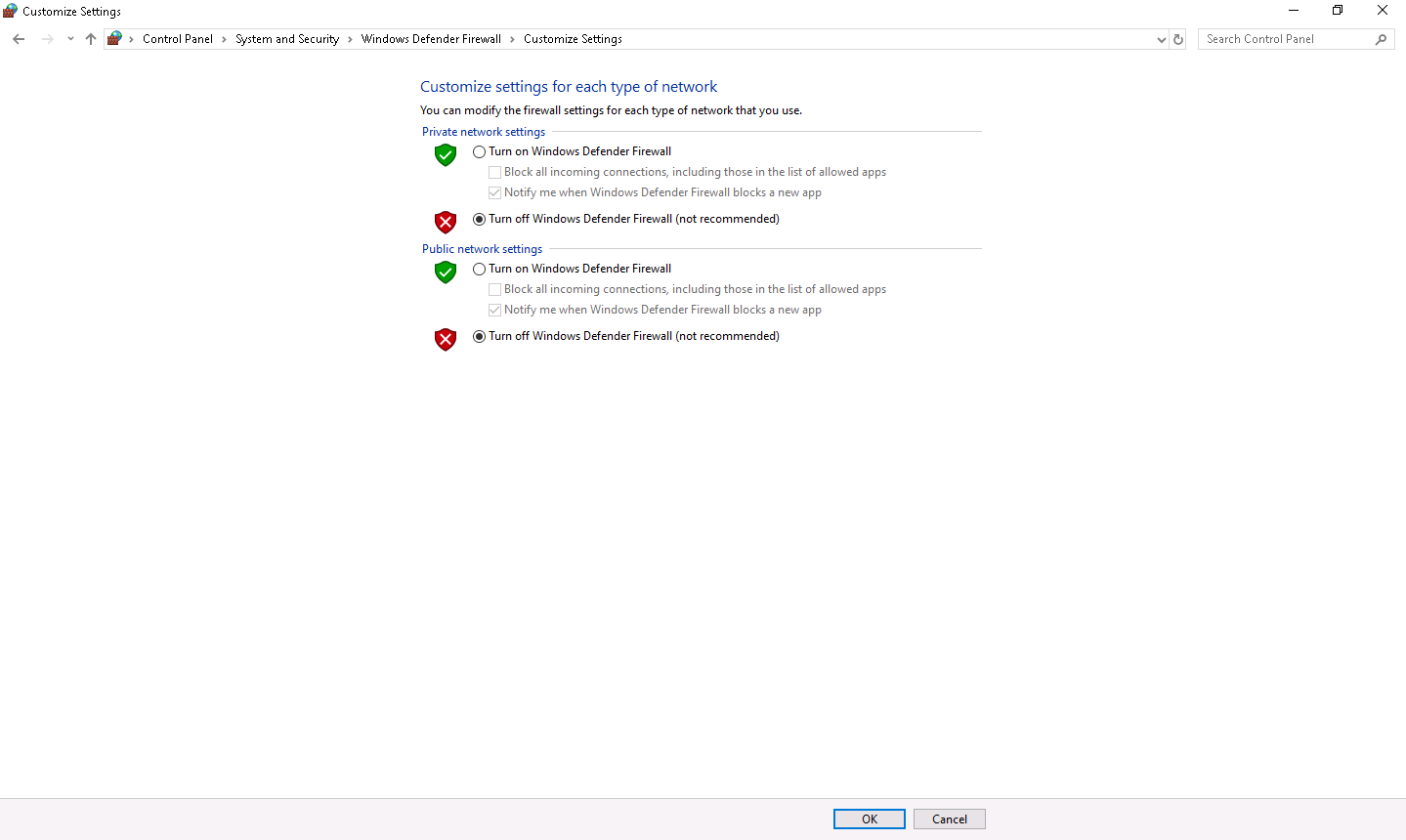Click Customize Settings breadcrumb

click(x=573, y=39)
